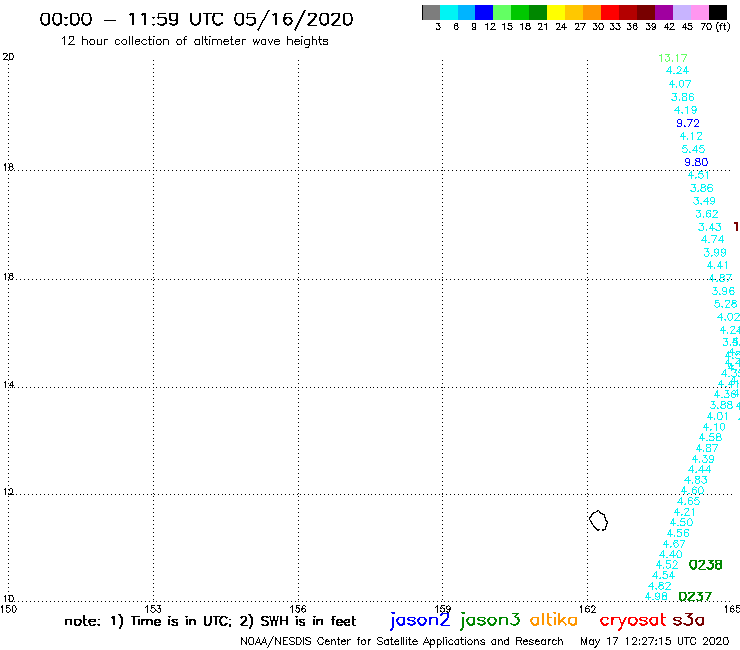Click the green wave height value 13.17
The height and width of the screenshot is (650, 740).
[673, 58]
